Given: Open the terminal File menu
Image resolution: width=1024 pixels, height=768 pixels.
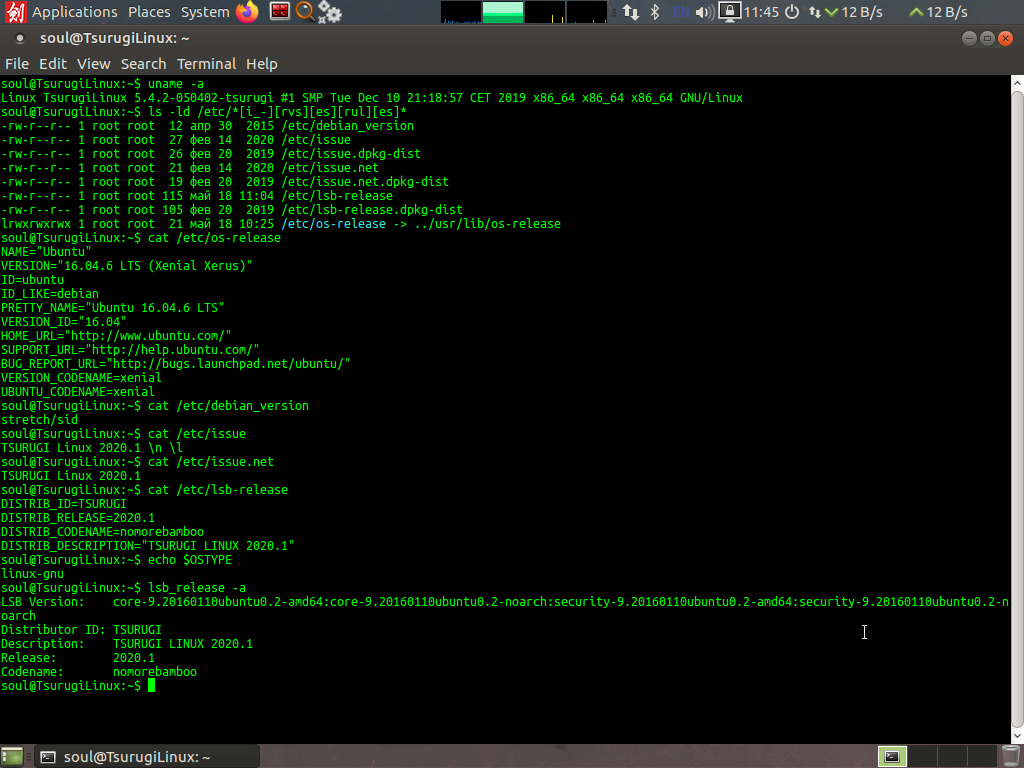Looking at the screenshot, I should [x=17, y=63].
